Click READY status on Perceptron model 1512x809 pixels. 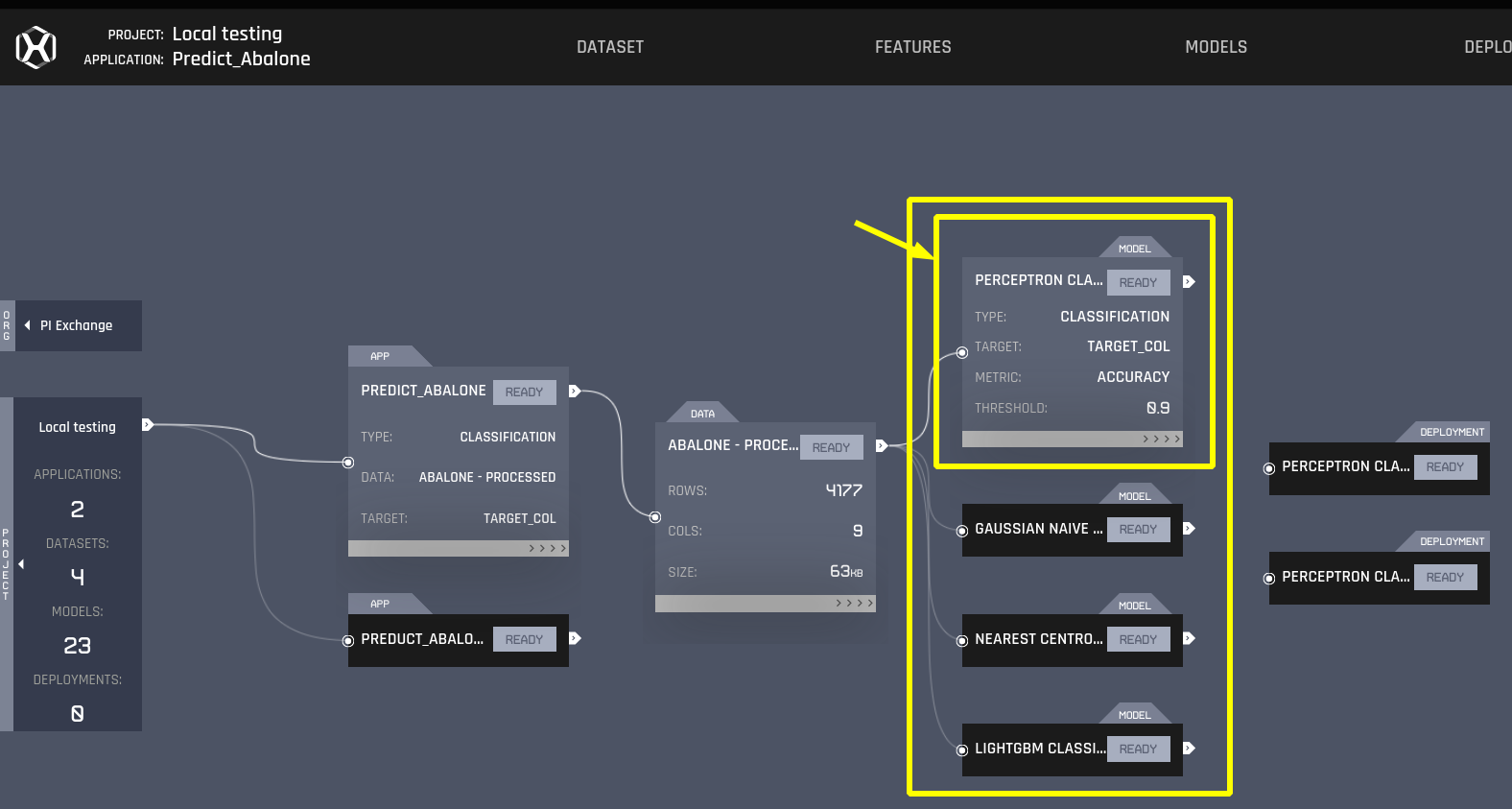(1138, 282)
